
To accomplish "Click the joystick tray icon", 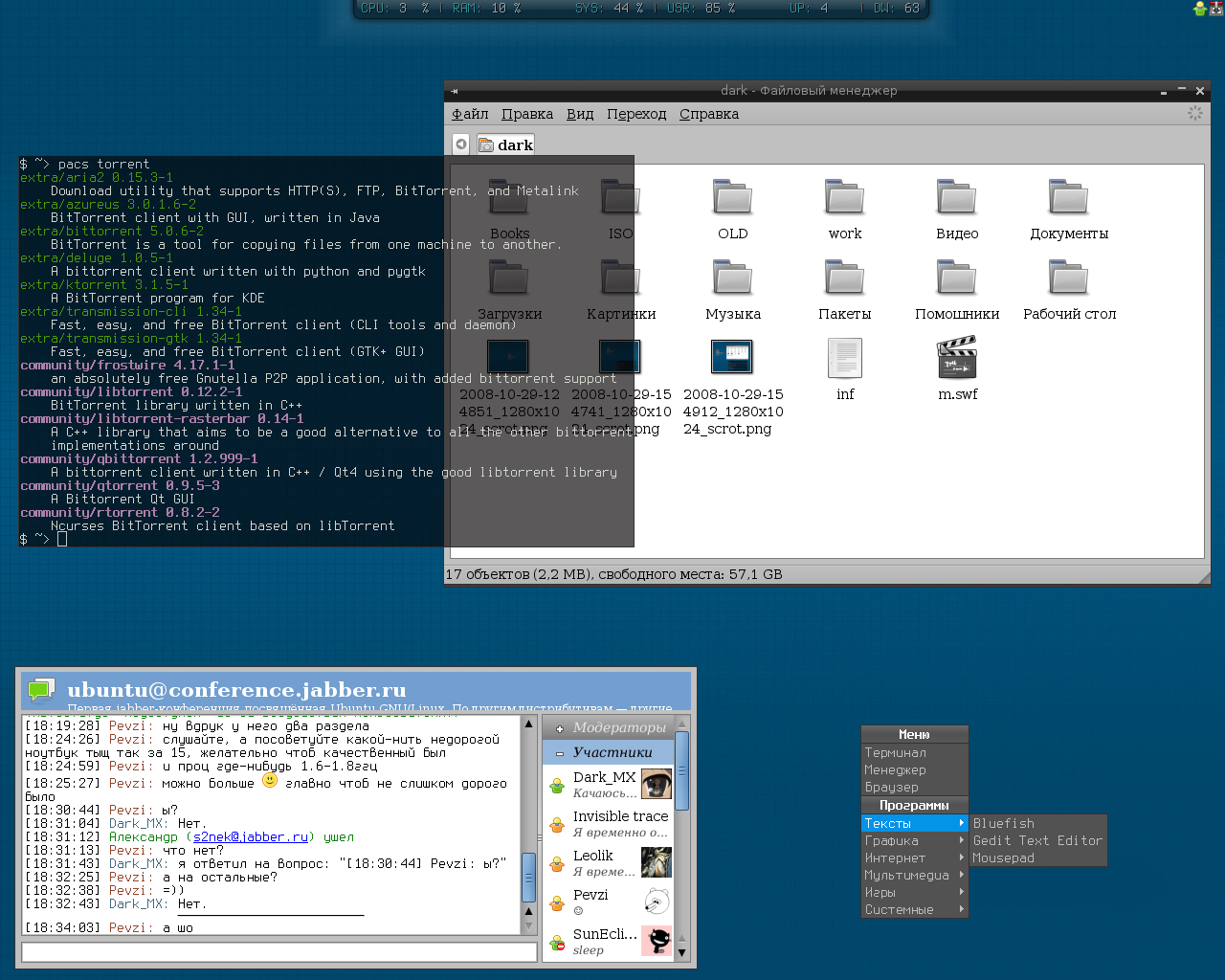I will [x=1216, y=9].
